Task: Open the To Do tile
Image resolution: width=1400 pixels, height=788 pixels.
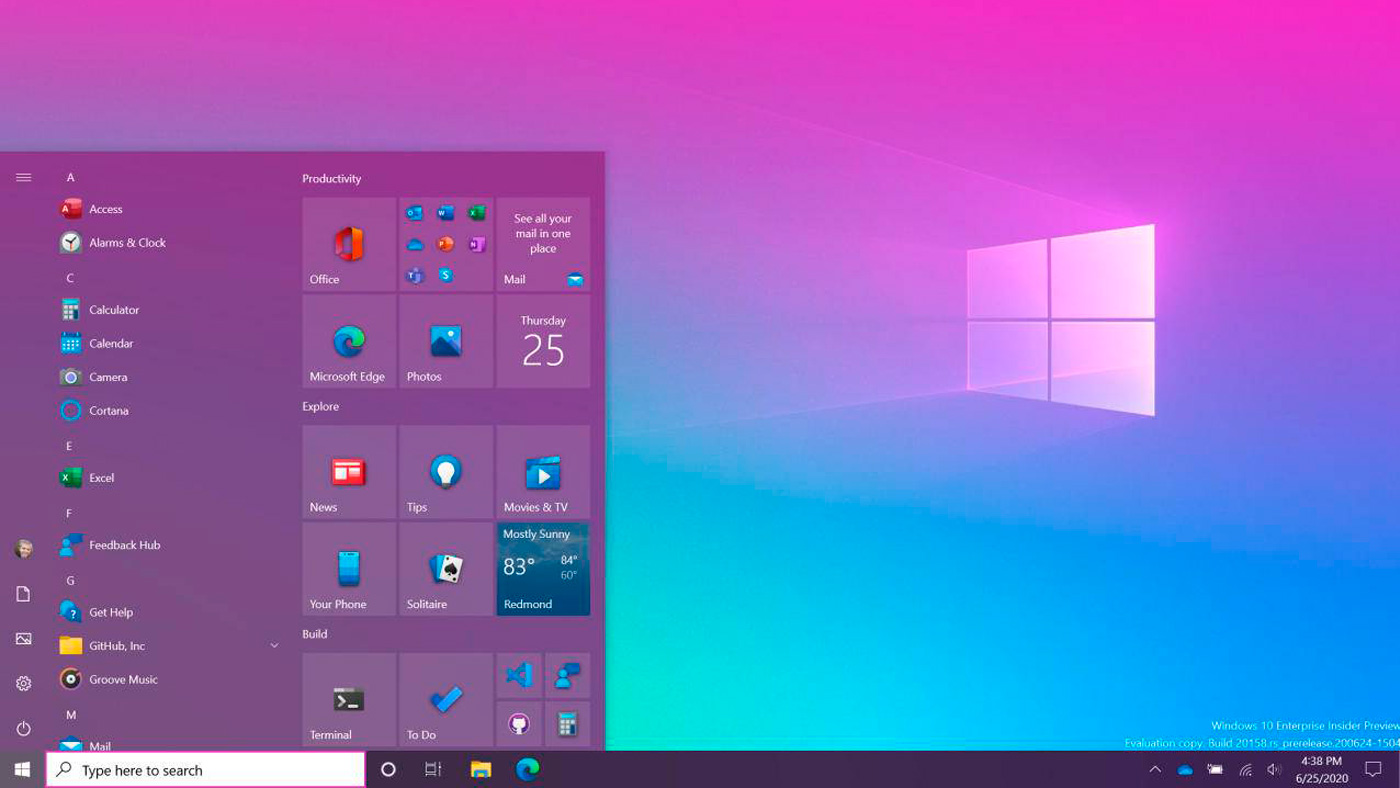Action: click(x=446, y=700)
